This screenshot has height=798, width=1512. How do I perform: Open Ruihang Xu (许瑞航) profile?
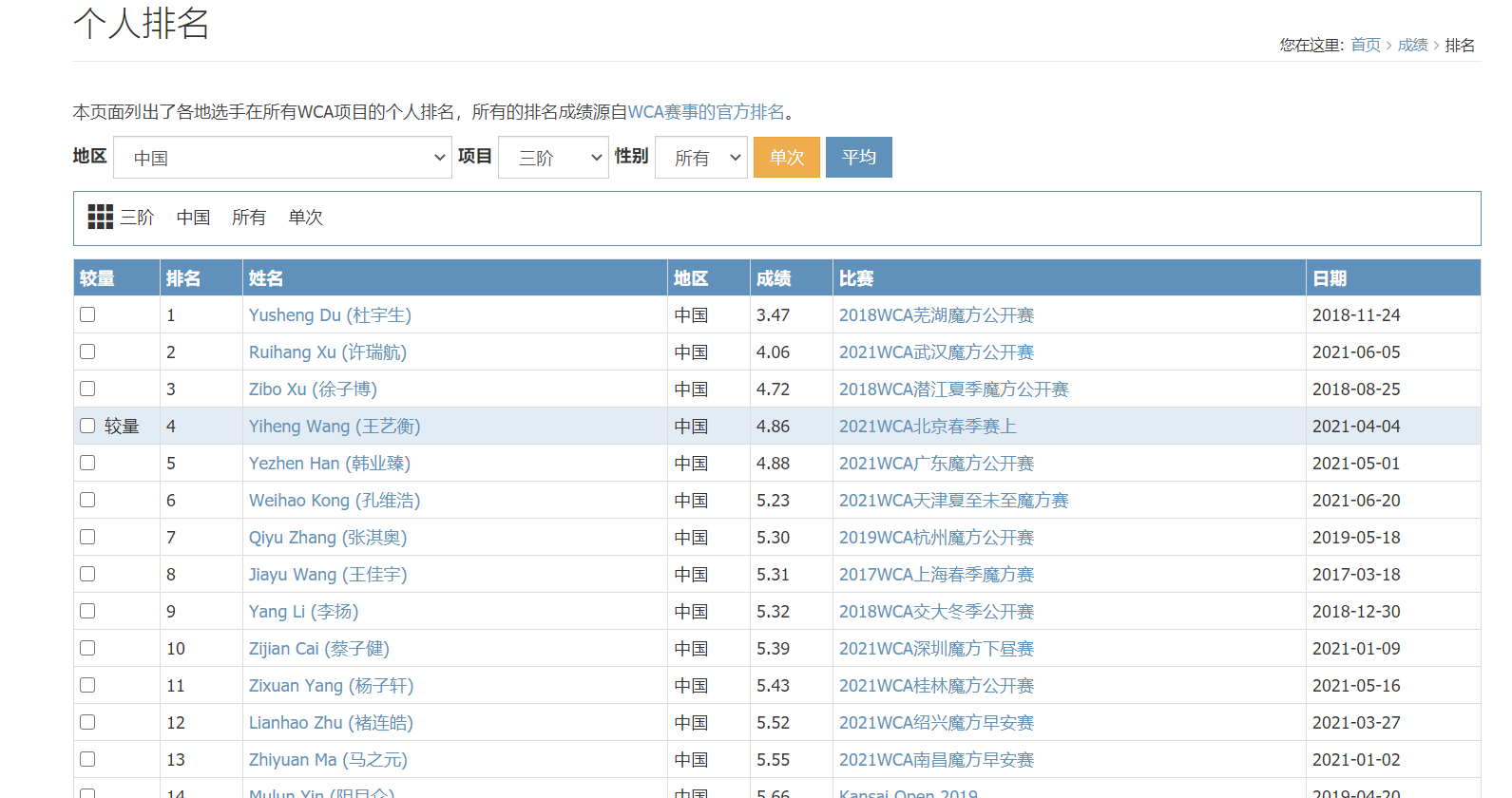pyautogui.click(x=328, y=351)
